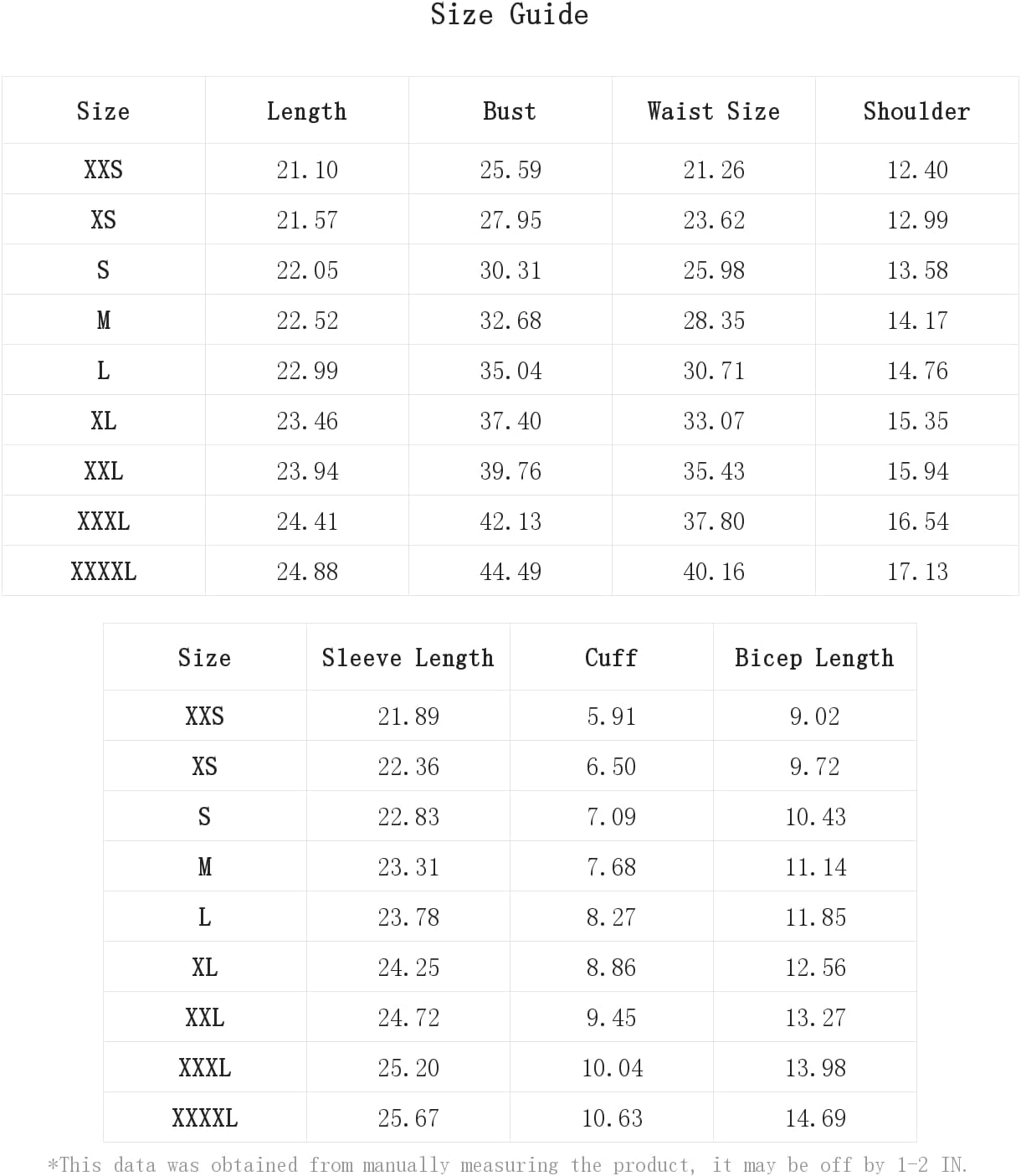Click the Size Guide title
Image resolution: width=1021 pixels, height=1176 pixels.
[509, 15]
